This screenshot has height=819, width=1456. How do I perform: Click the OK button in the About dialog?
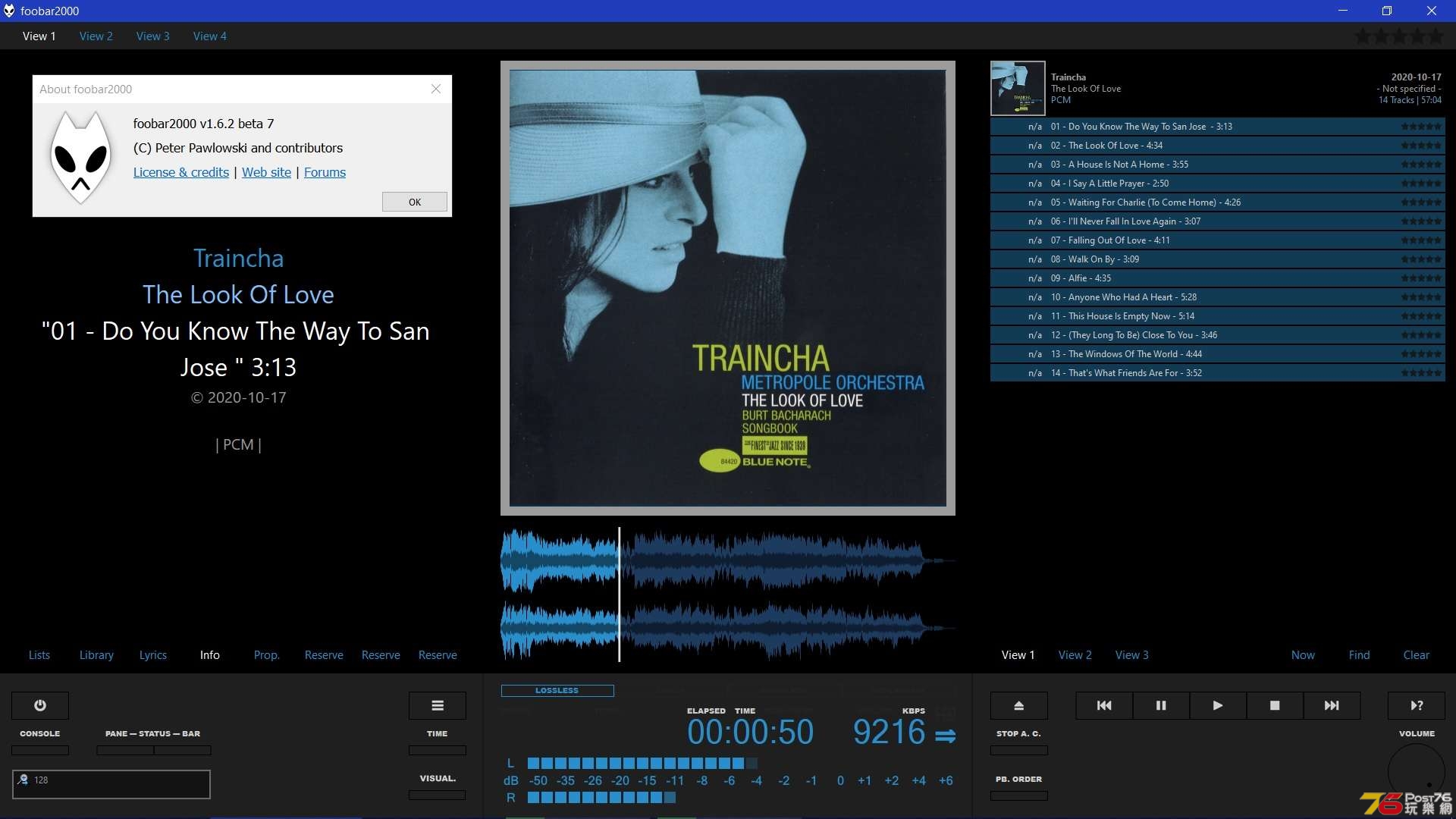[x=415, y=202]
